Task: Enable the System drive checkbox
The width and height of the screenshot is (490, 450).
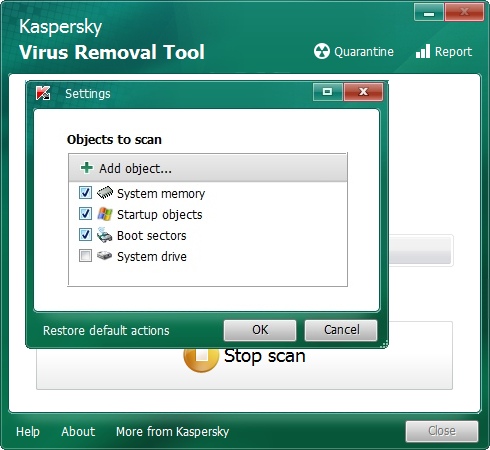Action: [85, 256]
